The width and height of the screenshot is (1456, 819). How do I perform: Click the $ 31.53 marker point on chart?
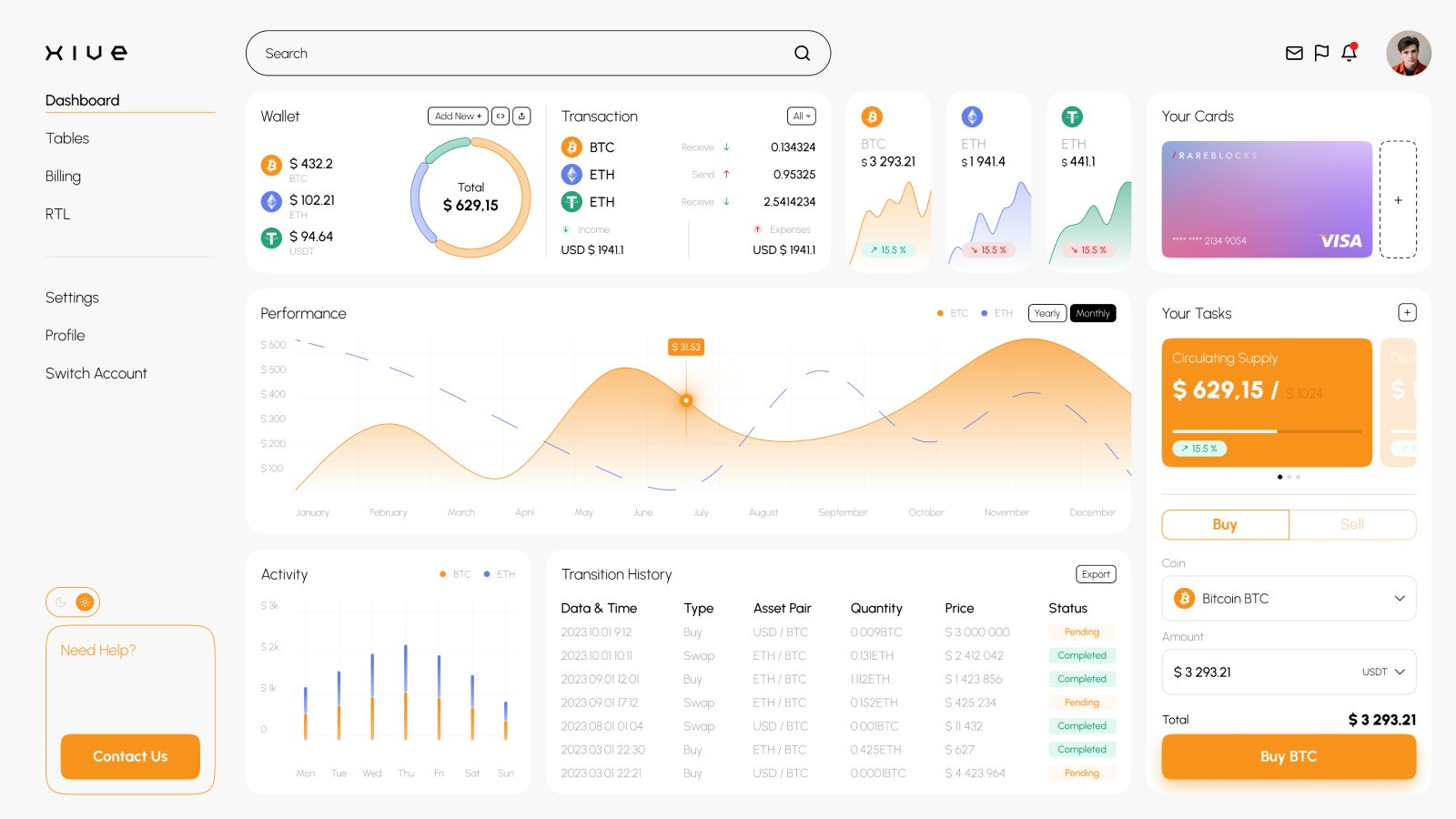[x=686, y=400]
